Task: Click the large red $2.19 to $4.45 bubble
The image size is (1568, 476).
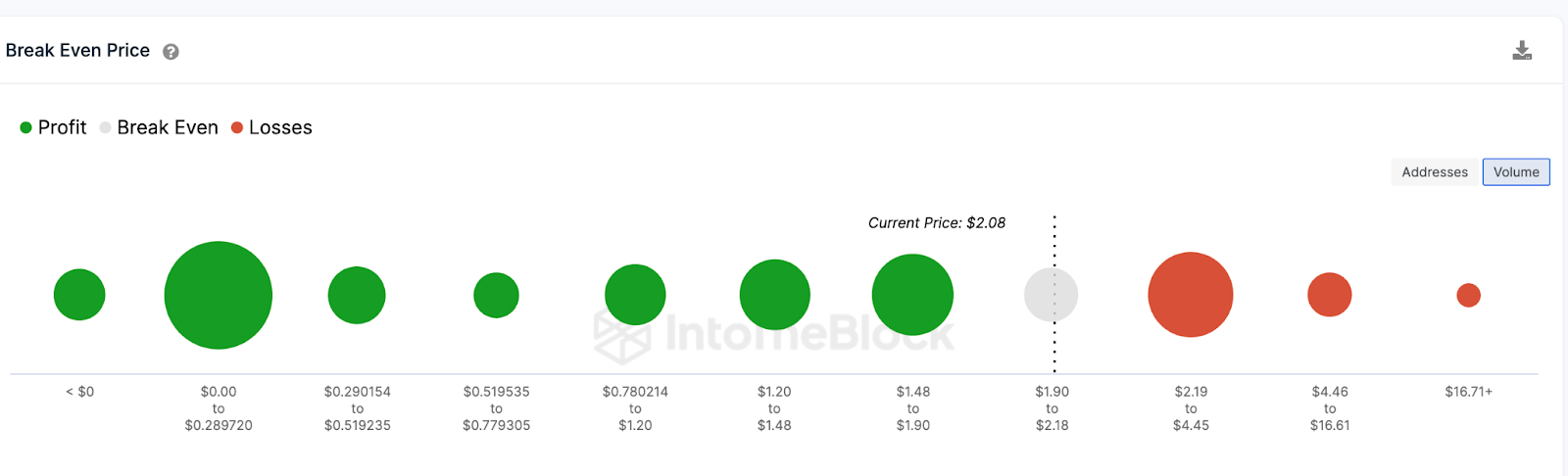Action: [x=1191, y=295]
